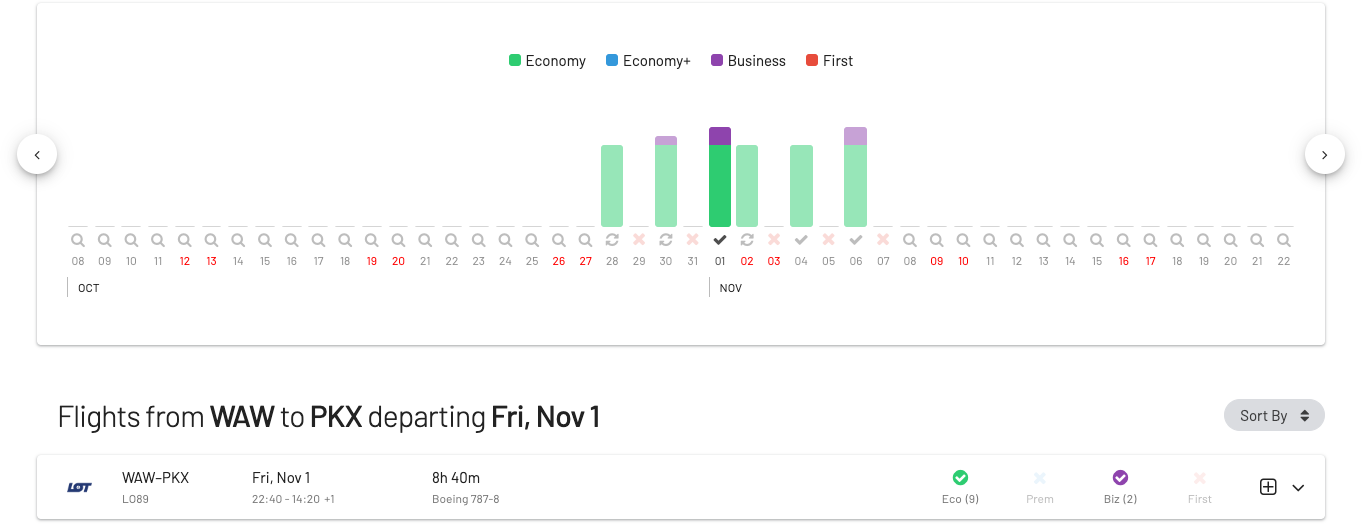Refresh results for October 30

tap(666, 240)
